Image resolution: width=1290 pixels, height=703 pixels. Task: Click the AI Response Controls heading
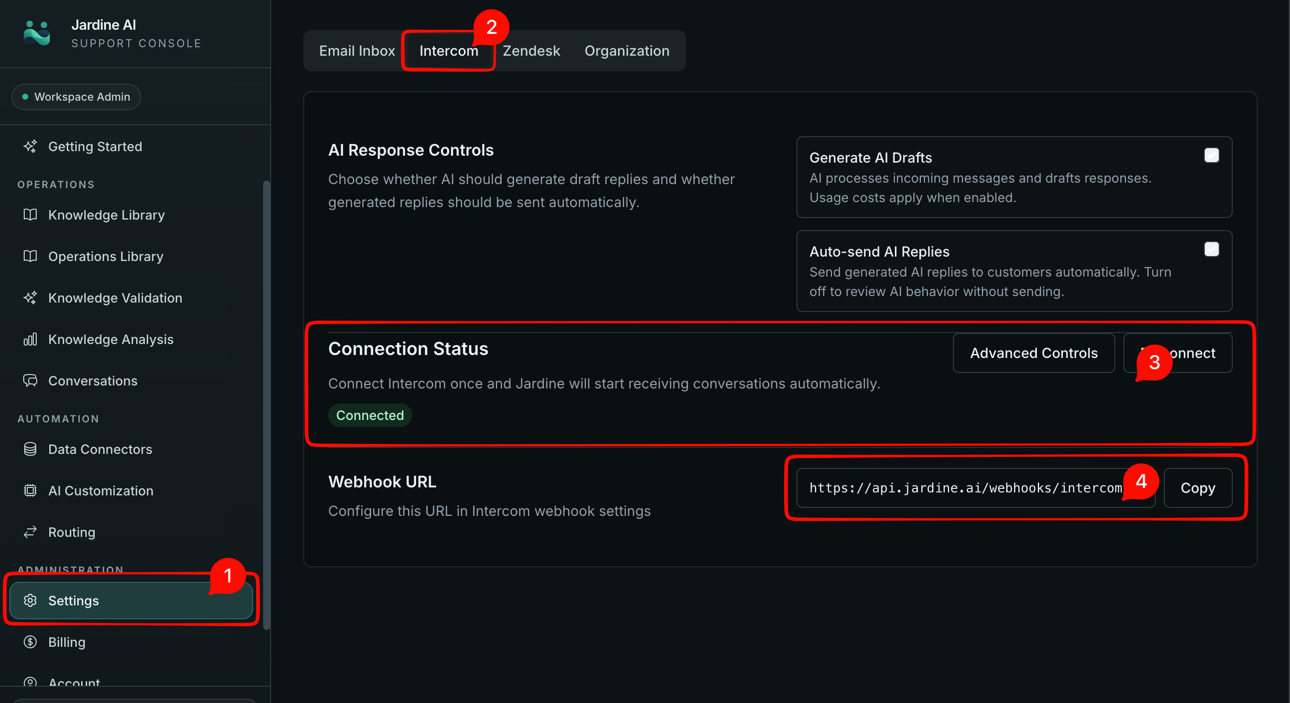411,150
